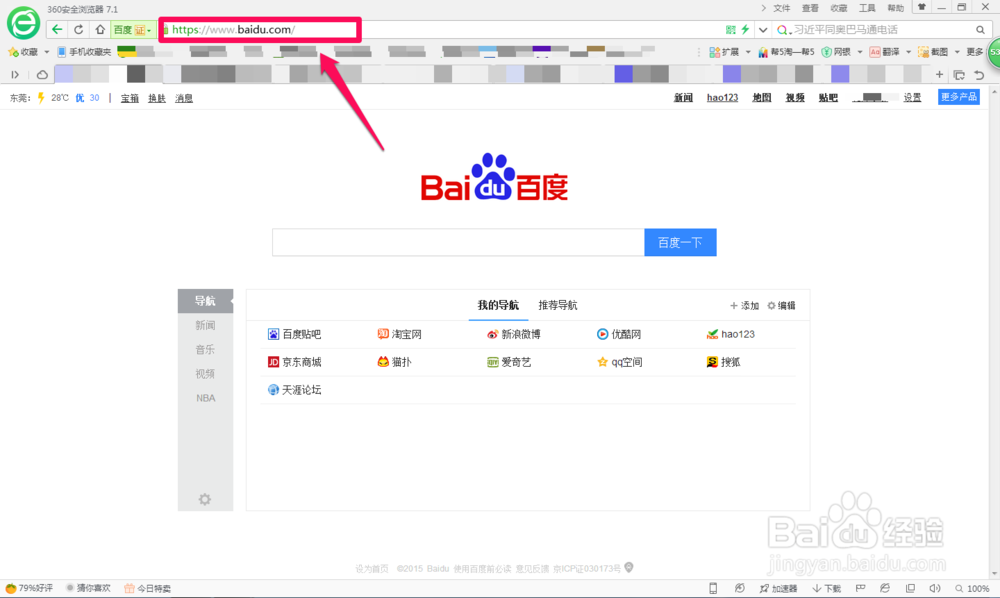The width and height of the screenshot is (1000, 598).
Task: Open the 设置 link at top right
Action: [x=912, y=98]
